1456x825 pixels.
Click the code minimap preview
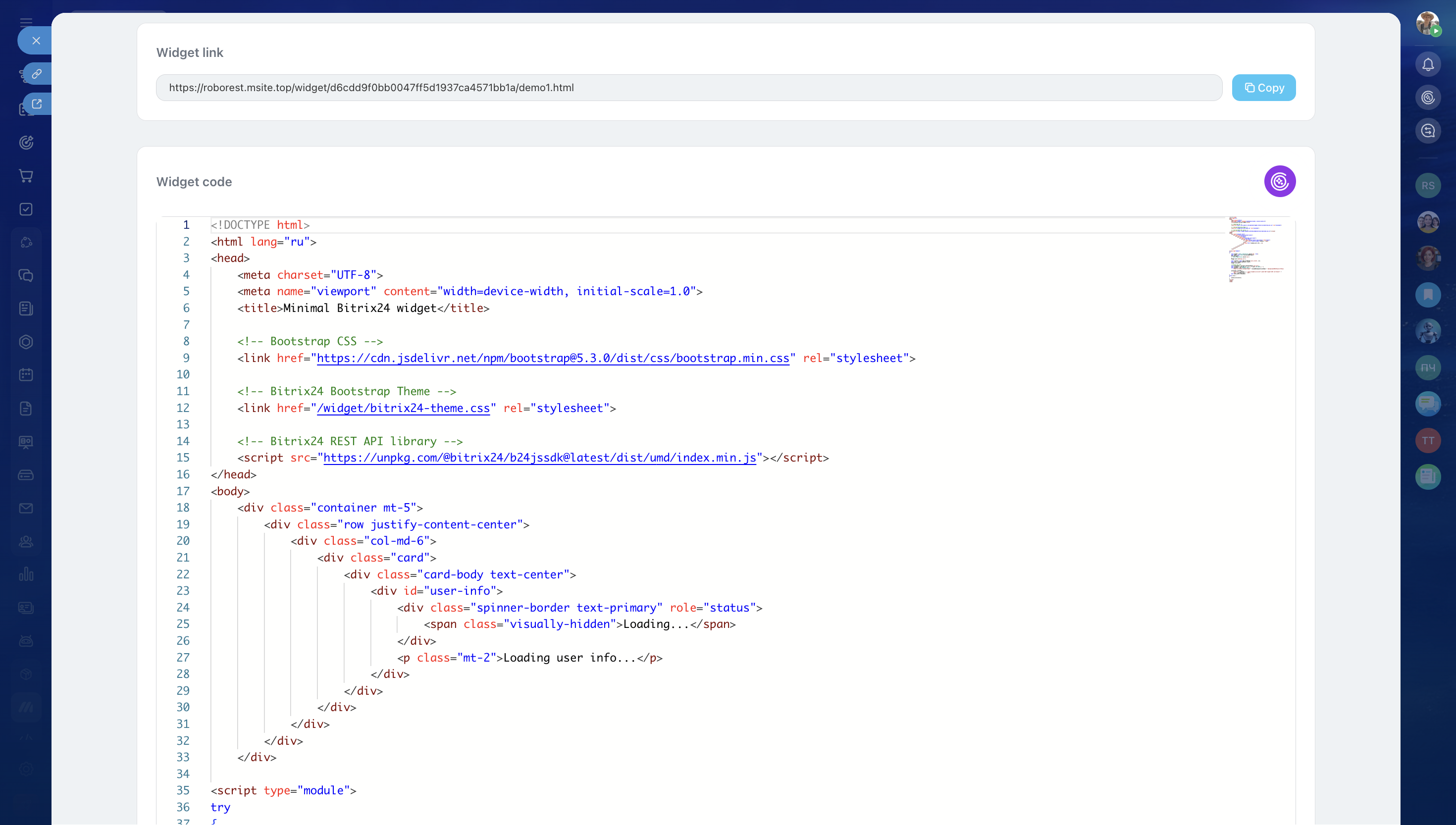1255,249
